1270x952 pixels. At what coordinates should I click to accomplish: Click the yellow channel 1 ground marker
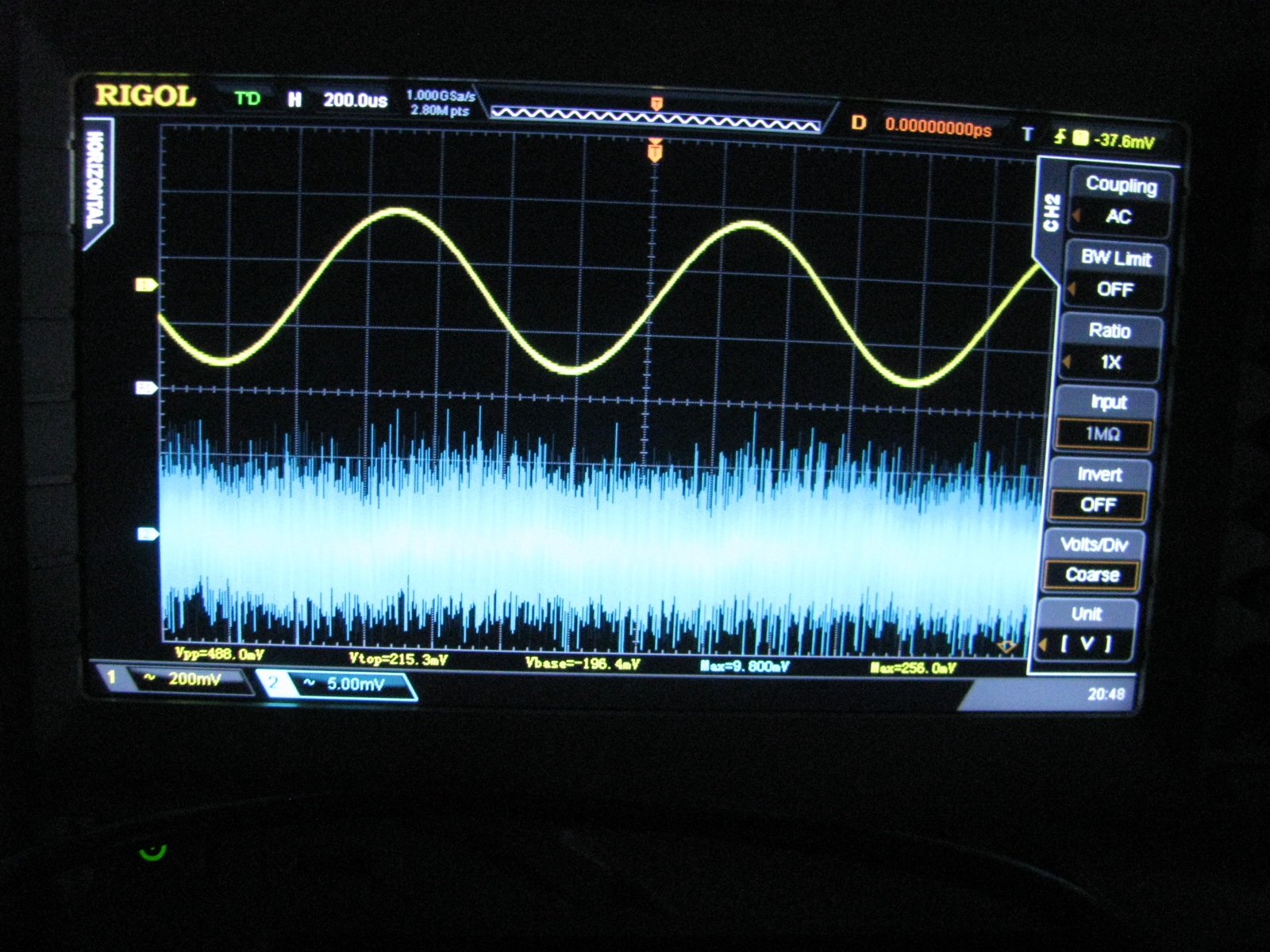pyautogui.click(x=146, y=285)
